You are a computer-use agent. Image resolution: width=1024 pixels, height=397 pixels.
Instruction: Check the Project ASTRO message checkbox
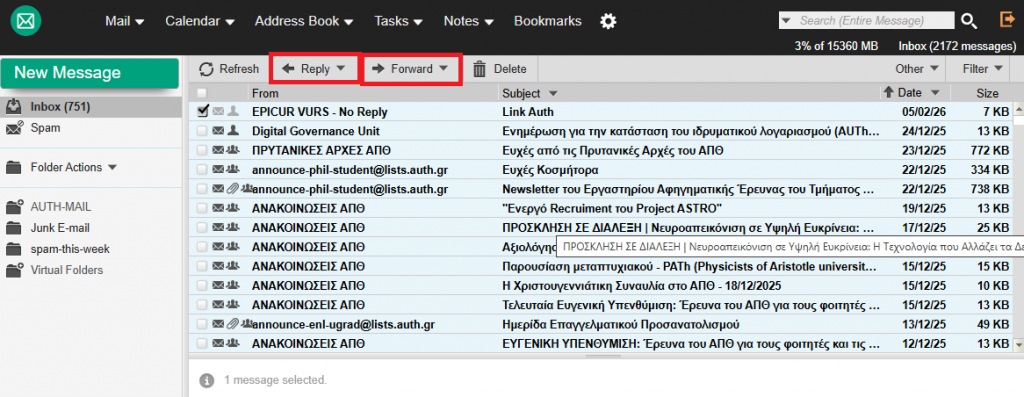pyautogui.click(x=202, y=208)
